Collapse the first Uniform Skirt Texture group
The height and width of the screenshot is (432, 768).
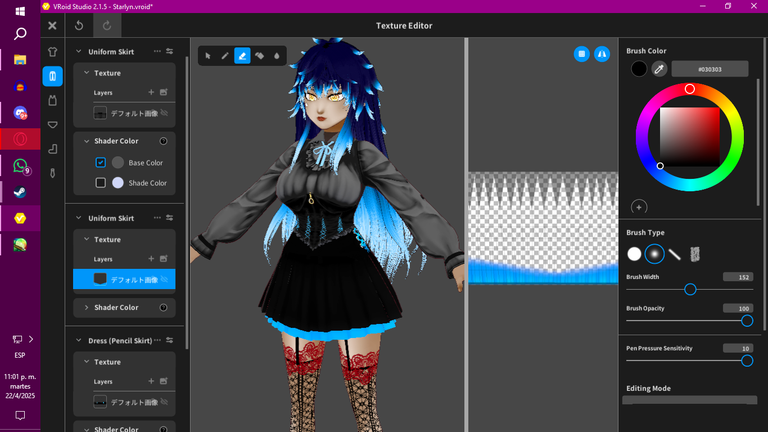pyautogui.click(x=86, y=73)
